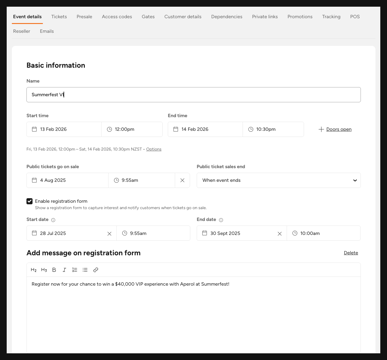387x360 pixels.
Task: Click the event Name input field
Action: [x=194, y=95]
